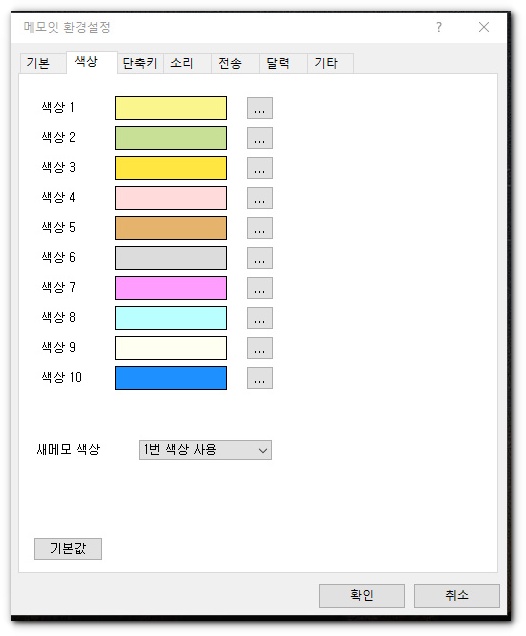
Task: Open the 단축키 tab
Action: 140,63
